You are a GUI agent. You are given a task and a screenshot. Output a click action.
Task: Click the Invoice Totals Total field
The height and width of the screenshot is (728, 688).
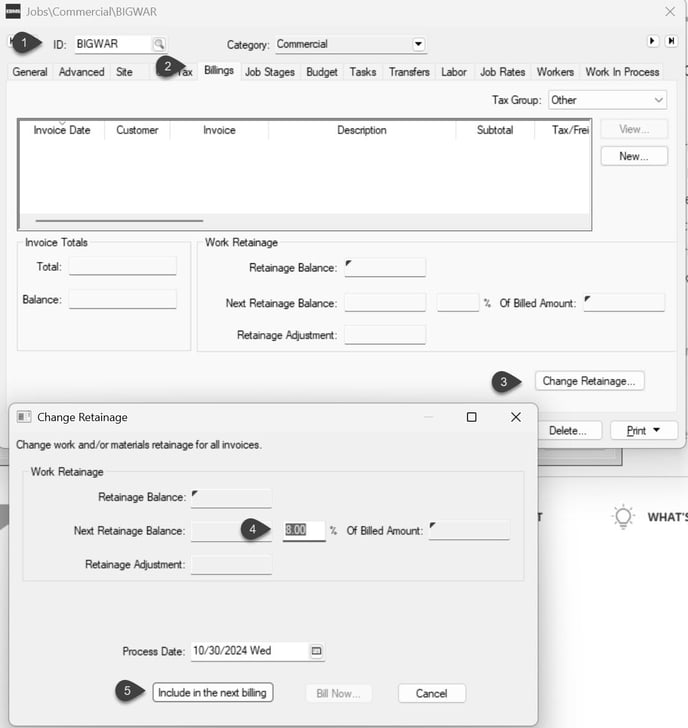pyautogui.click(x=123, y=266)
